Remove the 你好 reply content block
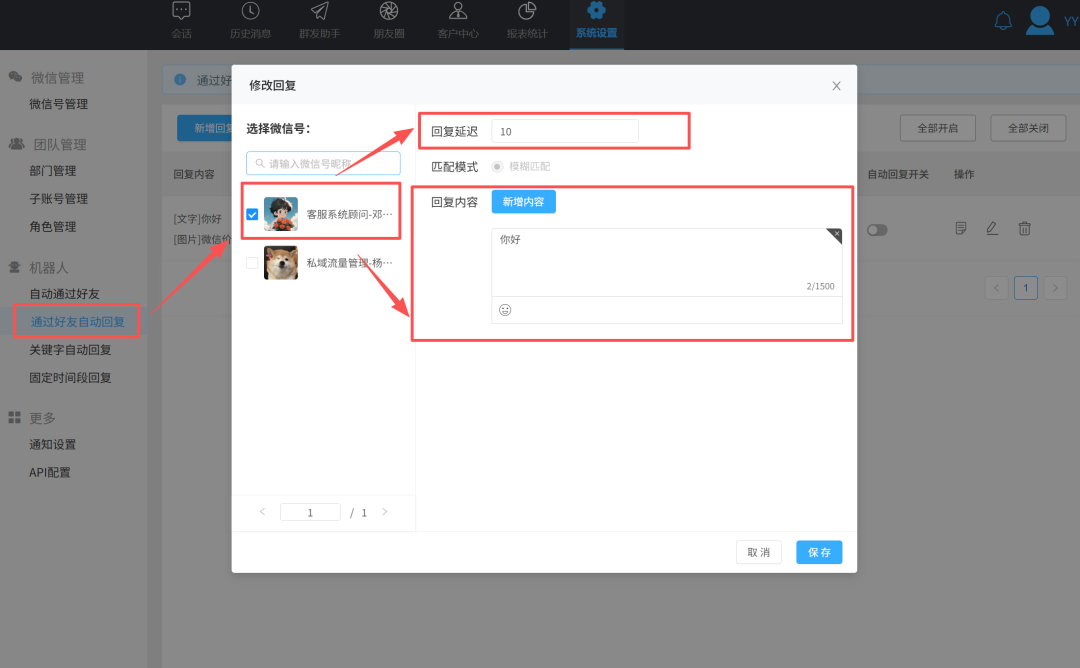The height and width of the screenshot is (668, 1080). tap(835, 235)
